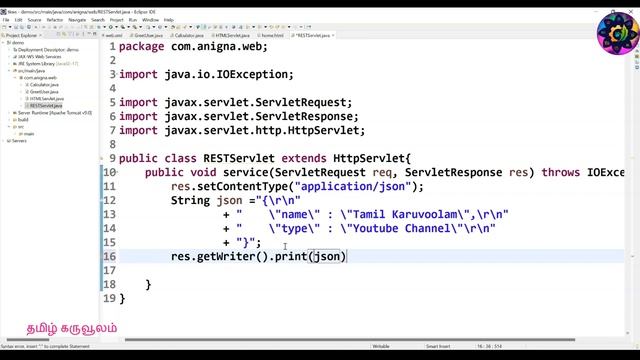Toggle Link with Editor in Project Explorer
This screenshot has height=360, width=640.
click(64, 35)
